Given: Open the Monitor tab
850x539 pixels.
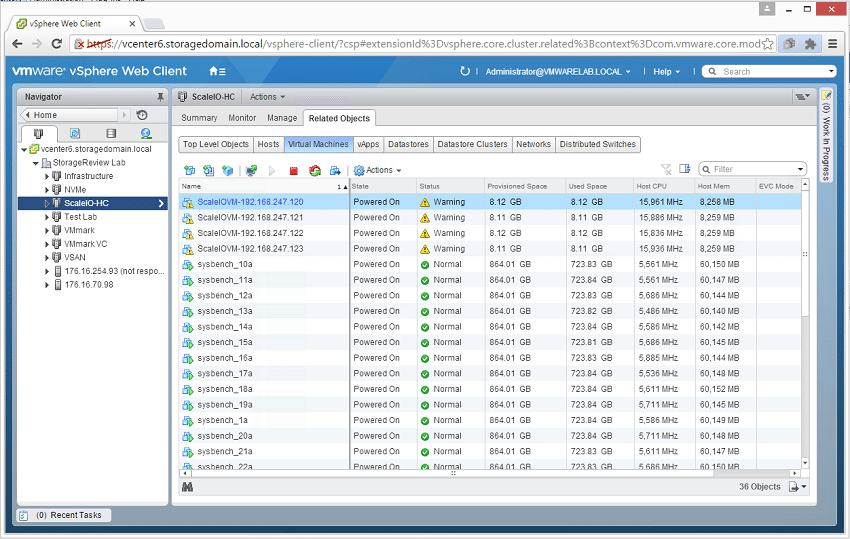Looking at the screenshot, I should tap(242, 118).
